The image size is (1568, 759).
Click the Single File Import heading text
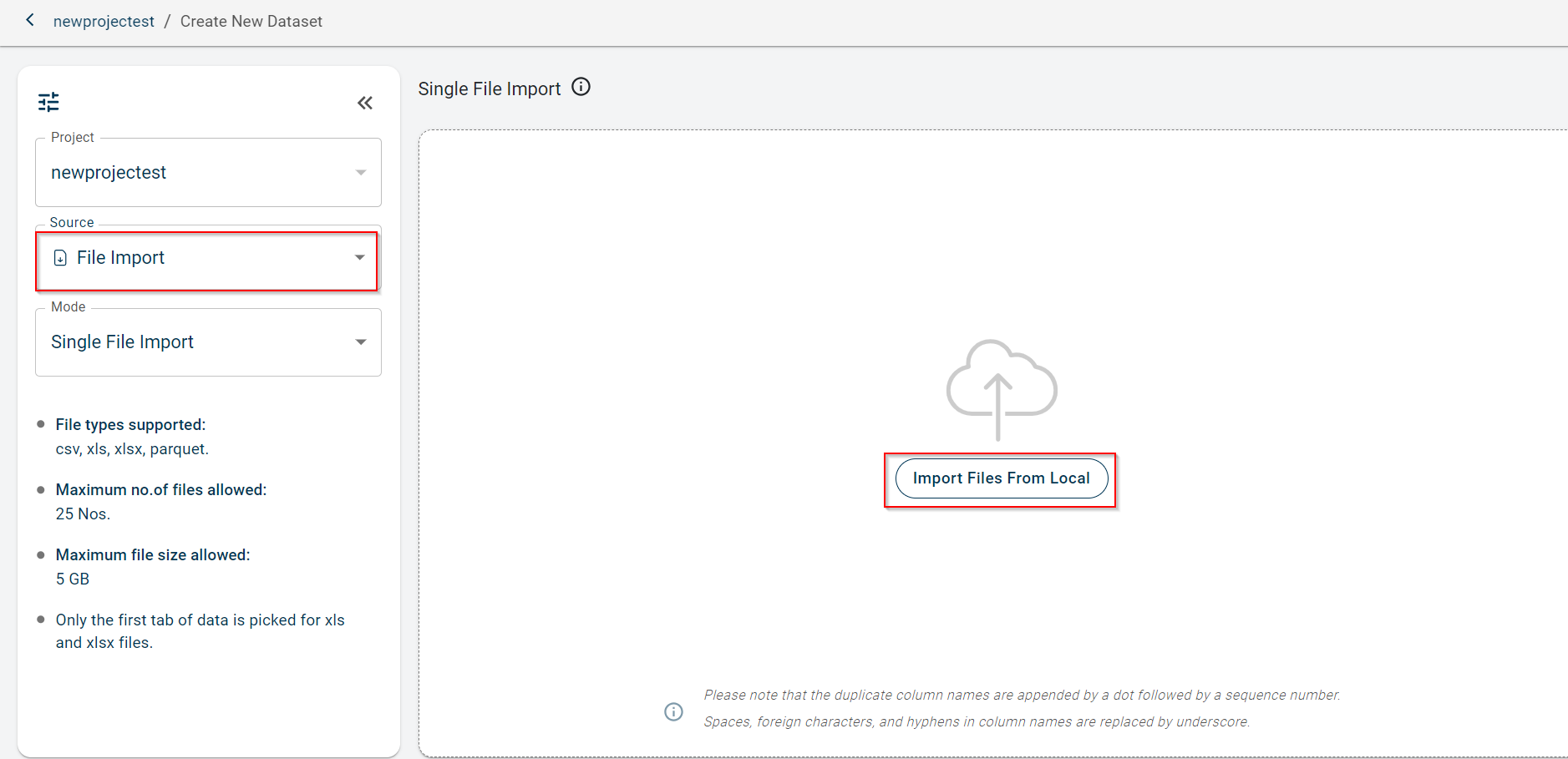490,89
